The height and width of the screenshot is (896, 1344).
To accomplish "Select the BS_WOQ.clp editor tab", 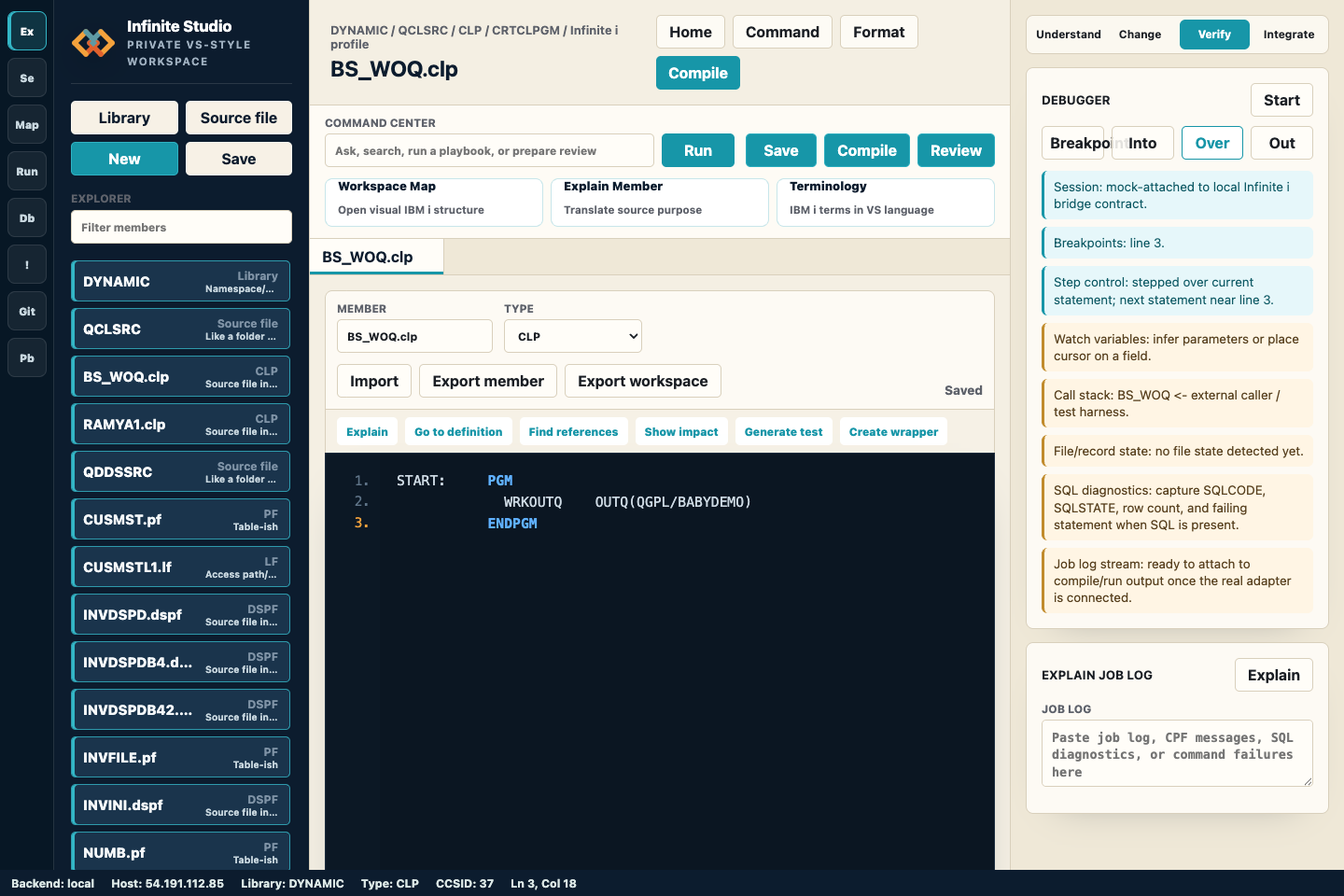I will 376,257.
